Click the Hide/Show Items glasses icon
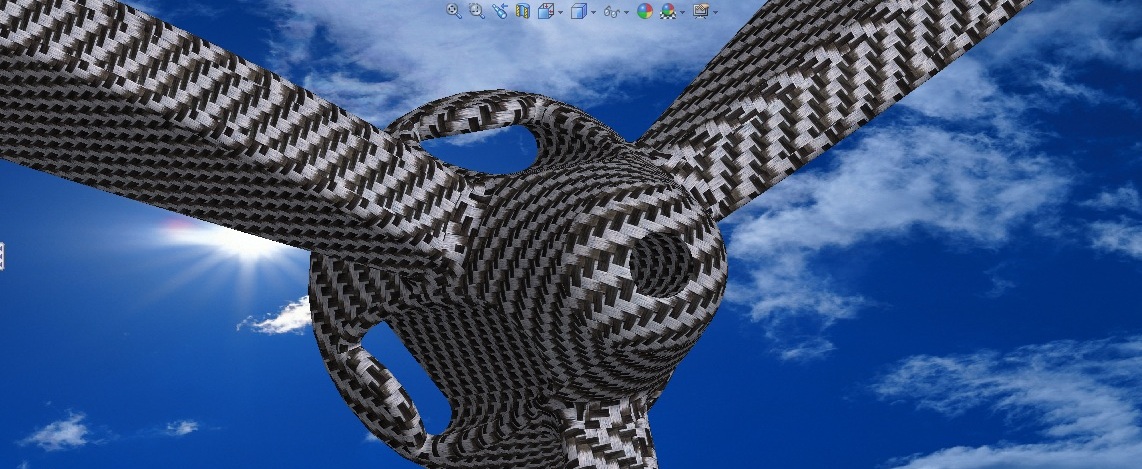The image size is (1142, 469). tap(612, 11)
